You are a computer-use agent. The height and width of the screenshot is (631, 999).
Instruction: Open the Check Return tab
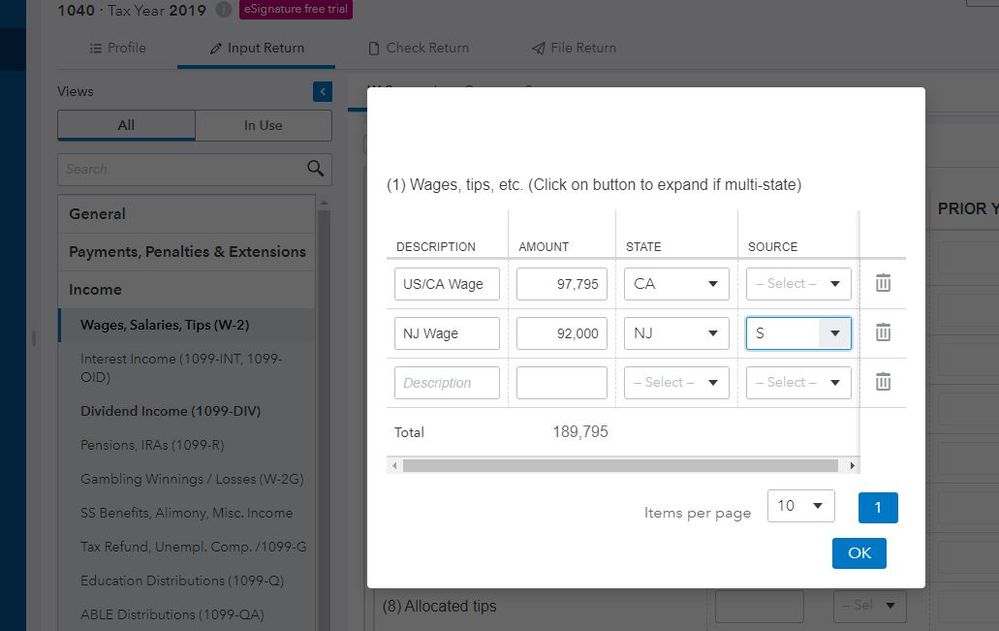coord(418,48)
